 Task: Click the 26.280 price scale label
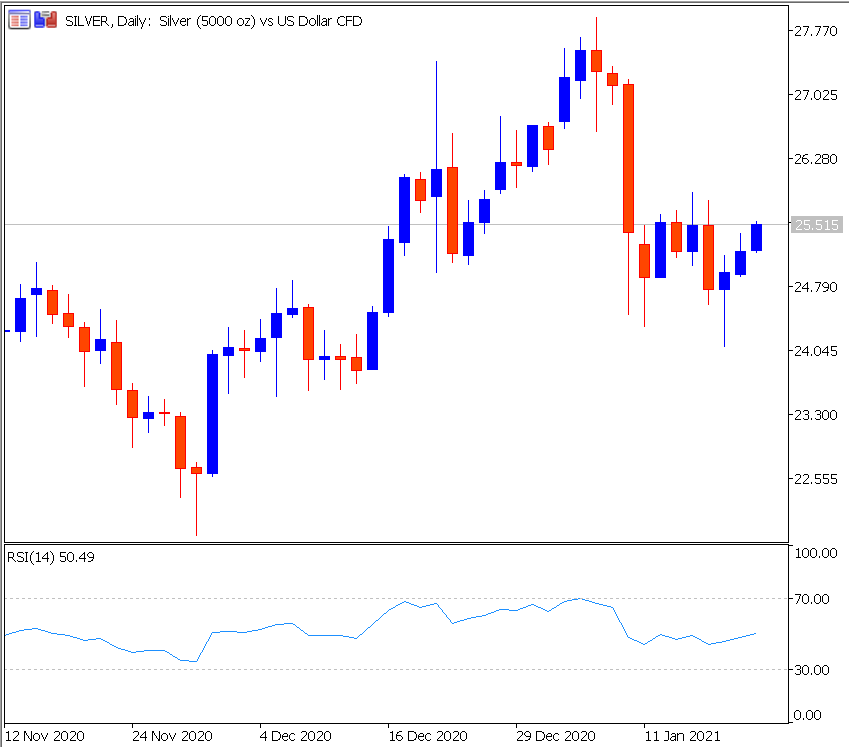click(815, 159)
